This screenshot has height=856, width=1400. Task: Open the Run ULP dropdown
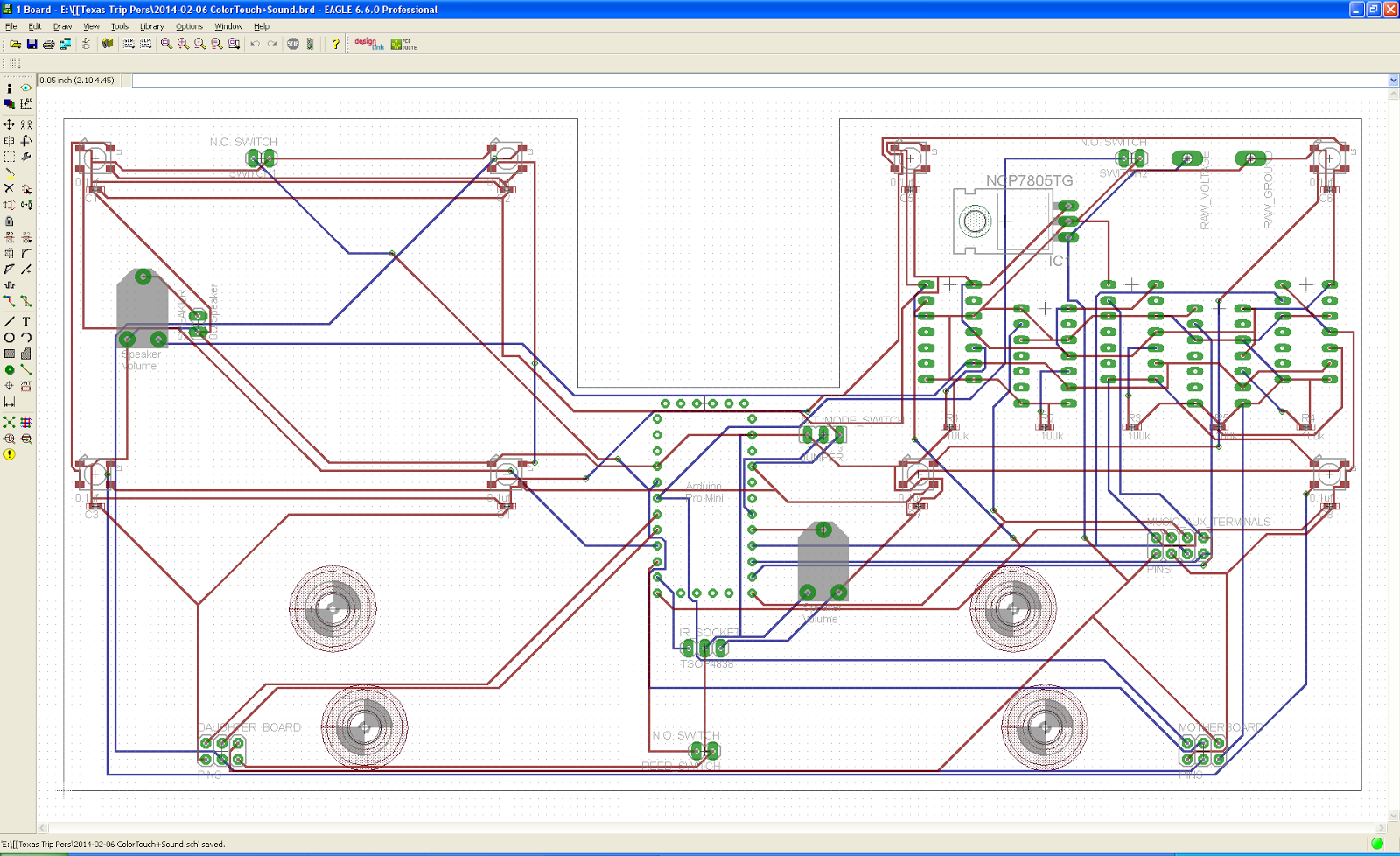coord(145,44)
